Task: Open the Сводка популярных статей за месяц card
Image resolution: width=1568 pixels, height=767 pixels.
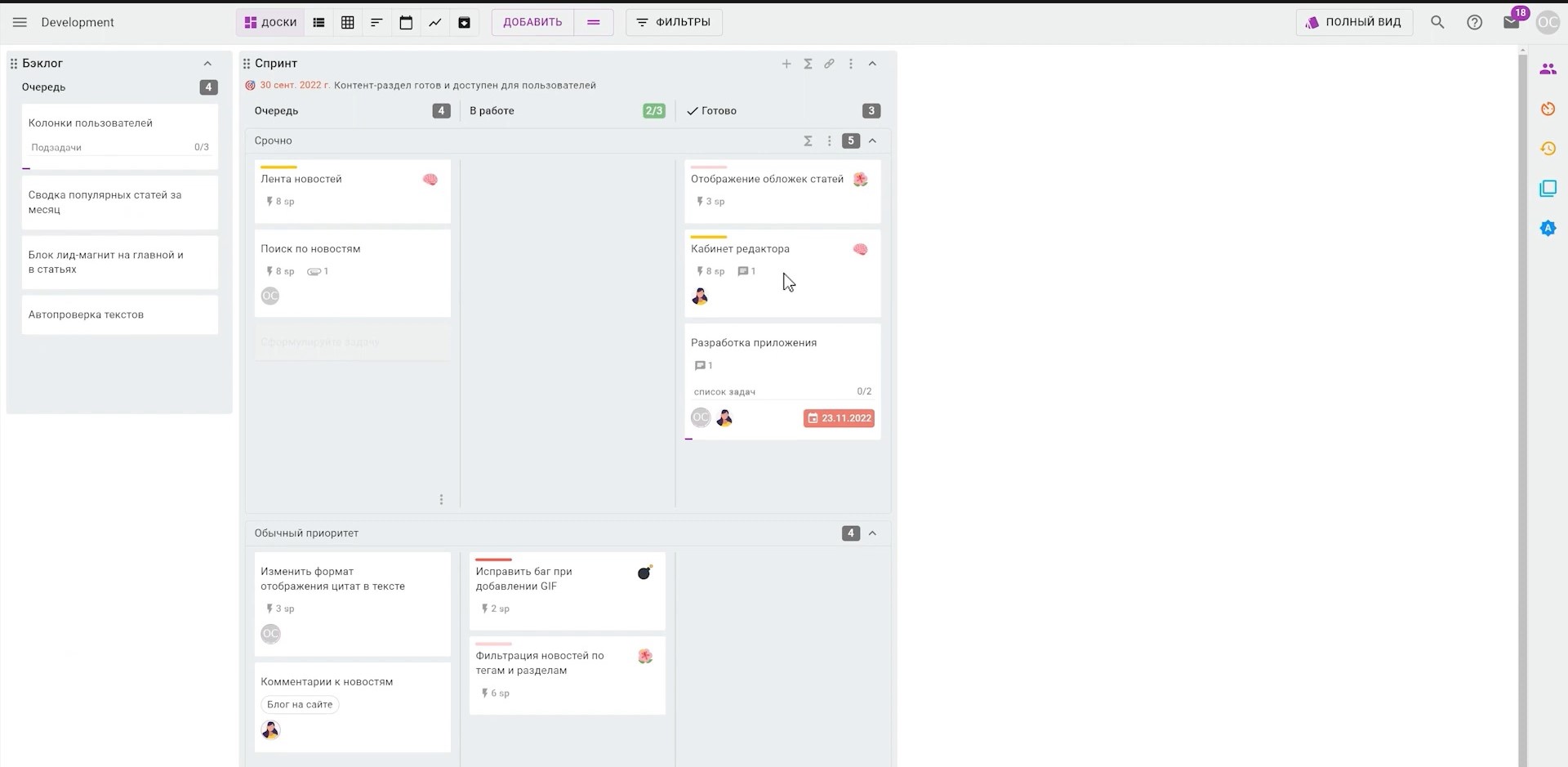Action: 120,203
